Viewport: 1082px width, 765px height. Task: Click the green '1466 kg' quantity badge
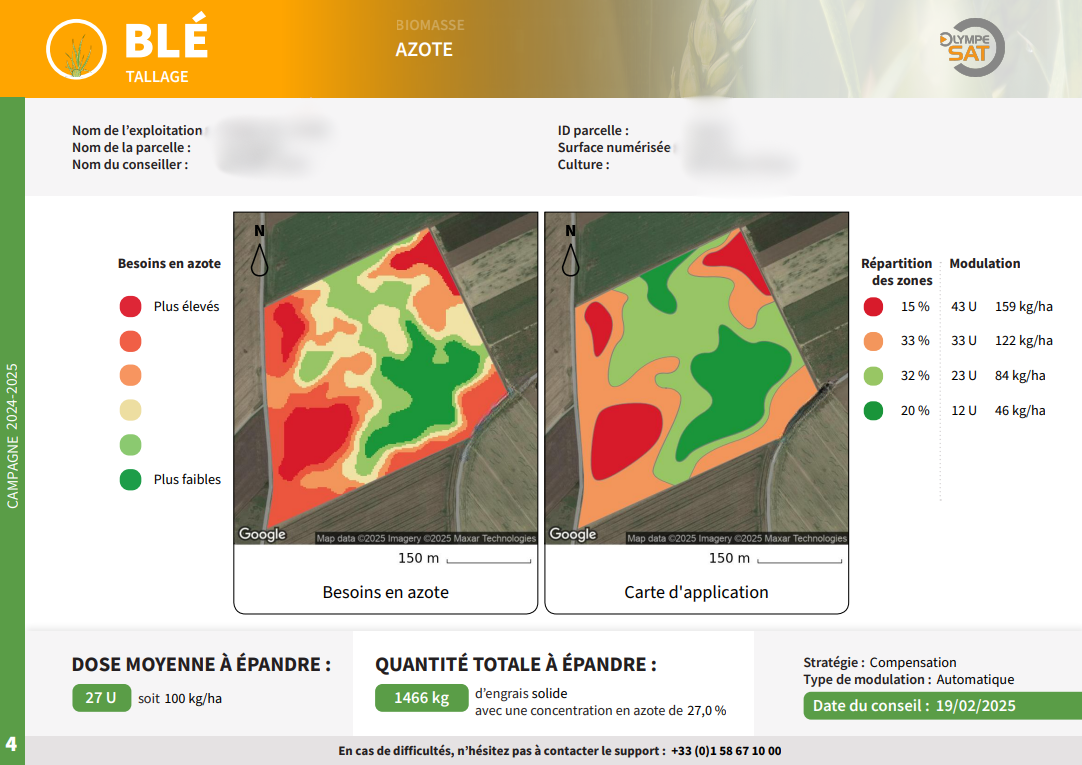click(x=421, y=698)
